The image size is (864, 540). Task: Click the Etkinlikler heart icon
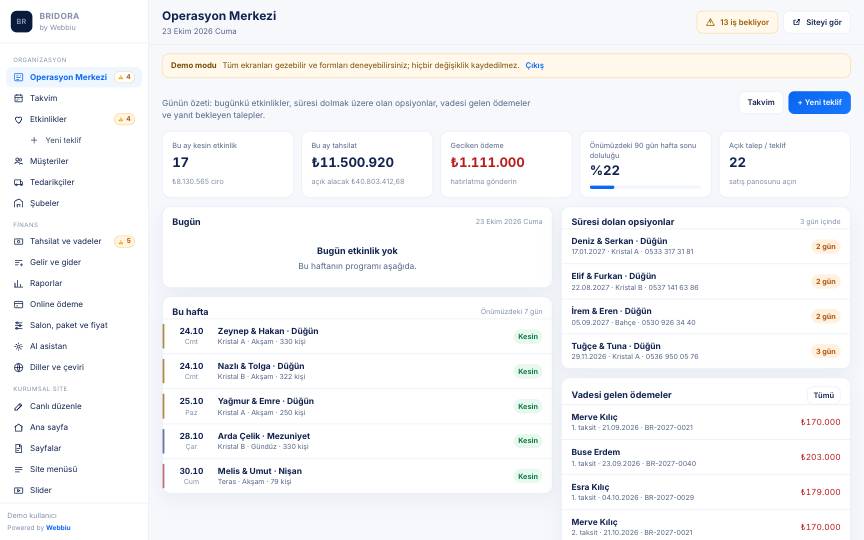pos(19,119)
